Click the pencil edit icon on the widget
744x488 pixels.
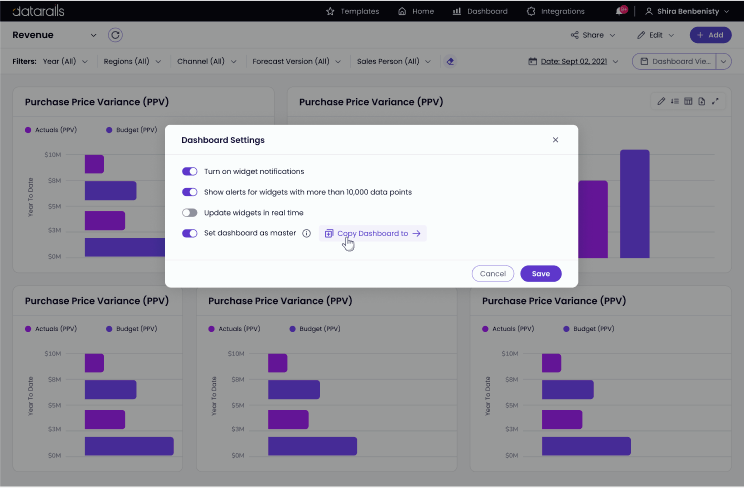click(661, 101)
